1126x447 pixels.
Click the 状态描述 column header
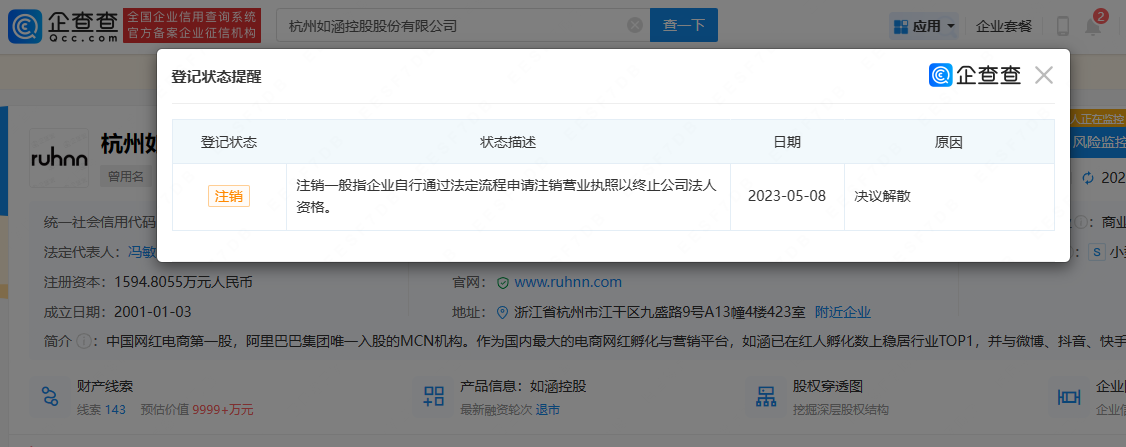[508, 142]
